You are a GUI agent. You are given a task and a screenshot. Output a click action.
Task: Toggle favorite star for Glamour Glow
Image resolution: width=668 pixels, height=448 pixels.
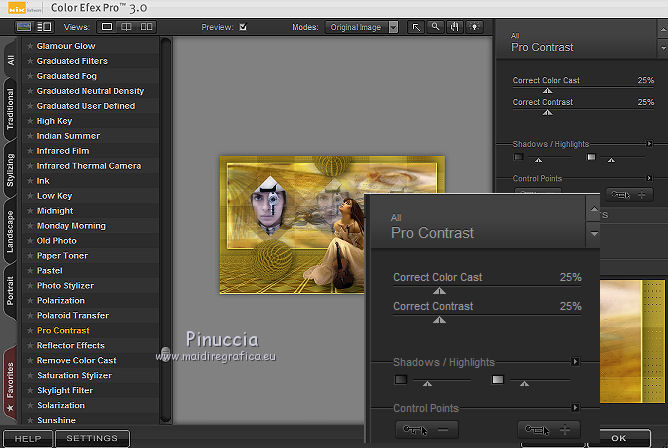30,46
